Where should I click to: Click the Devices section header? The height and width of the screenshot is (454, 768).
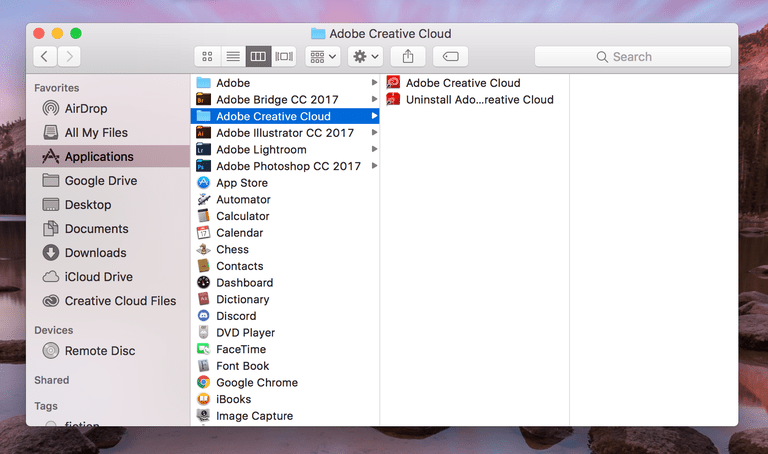click(x=53, y=330)
